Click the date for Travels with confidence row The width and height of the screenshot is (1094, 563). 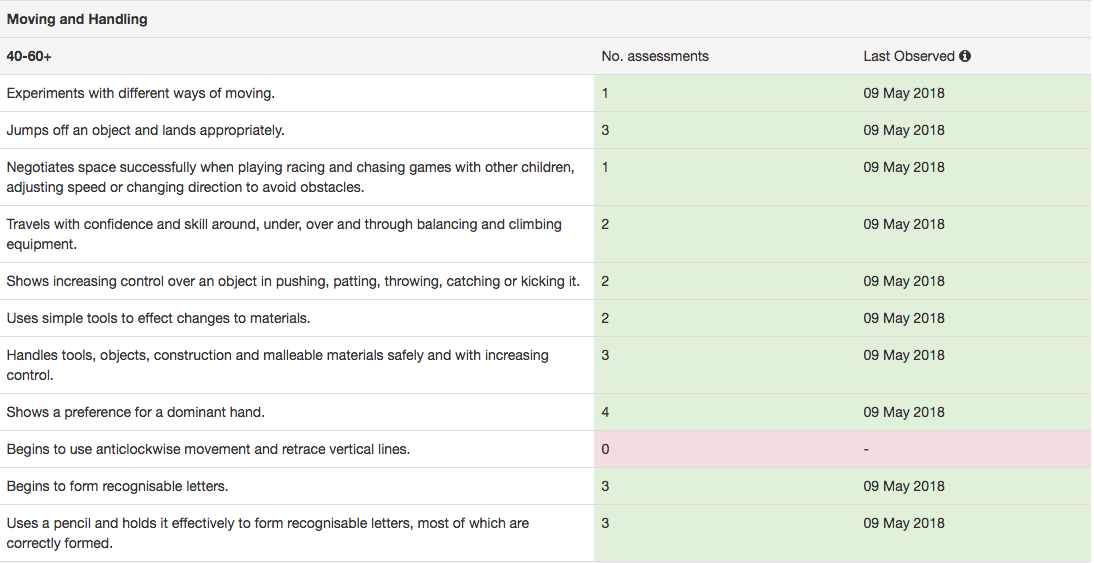[x=904, y=225]
